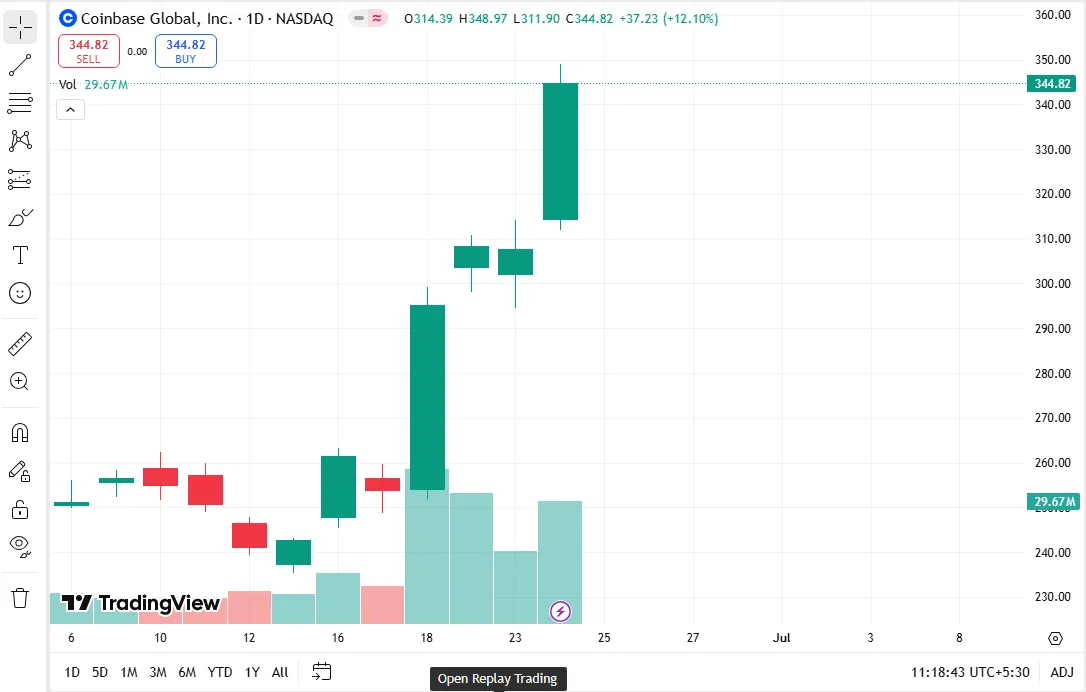Select the brush drawing tool

pyautogui.click(x=20, y=217)
